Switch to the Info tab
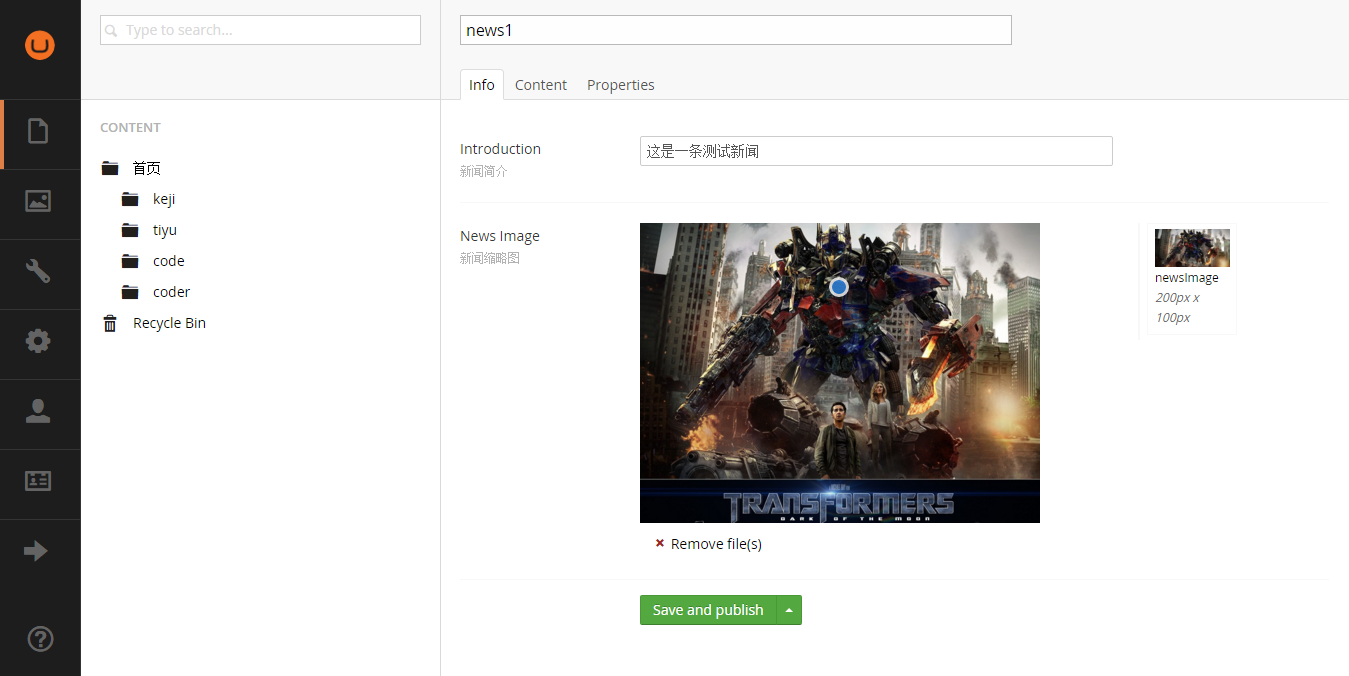Viewport: 1349px width, 676px height. click(482, 85)
